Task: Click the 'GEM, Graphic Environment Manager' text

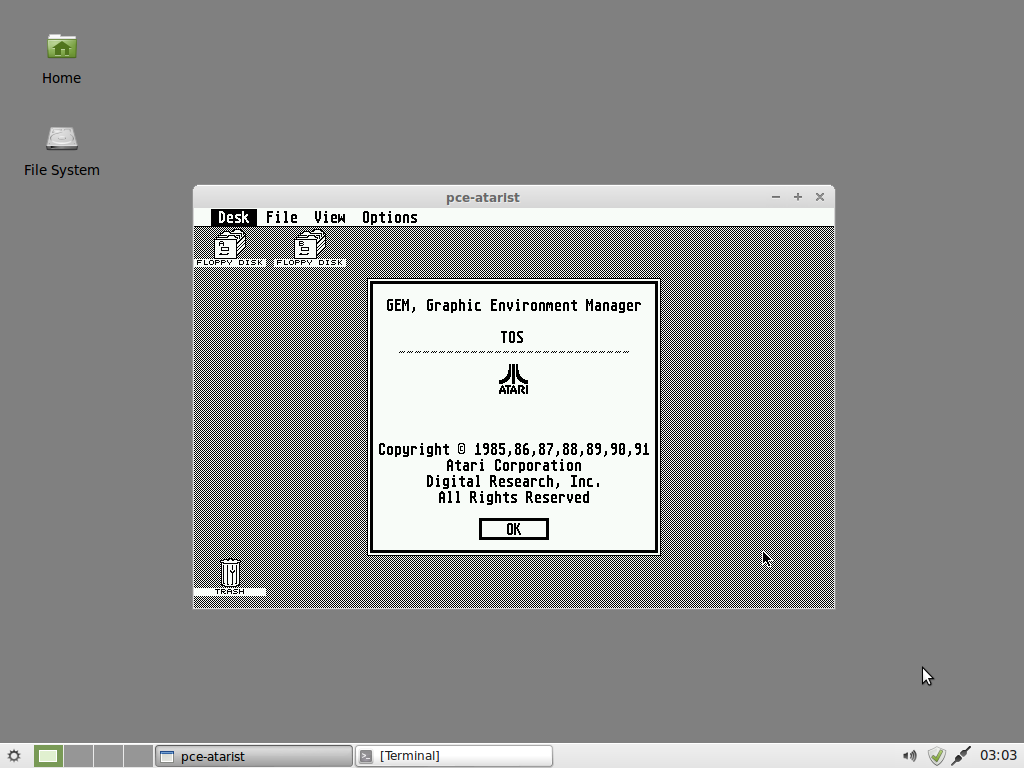Action: click(x=514, y=306)
